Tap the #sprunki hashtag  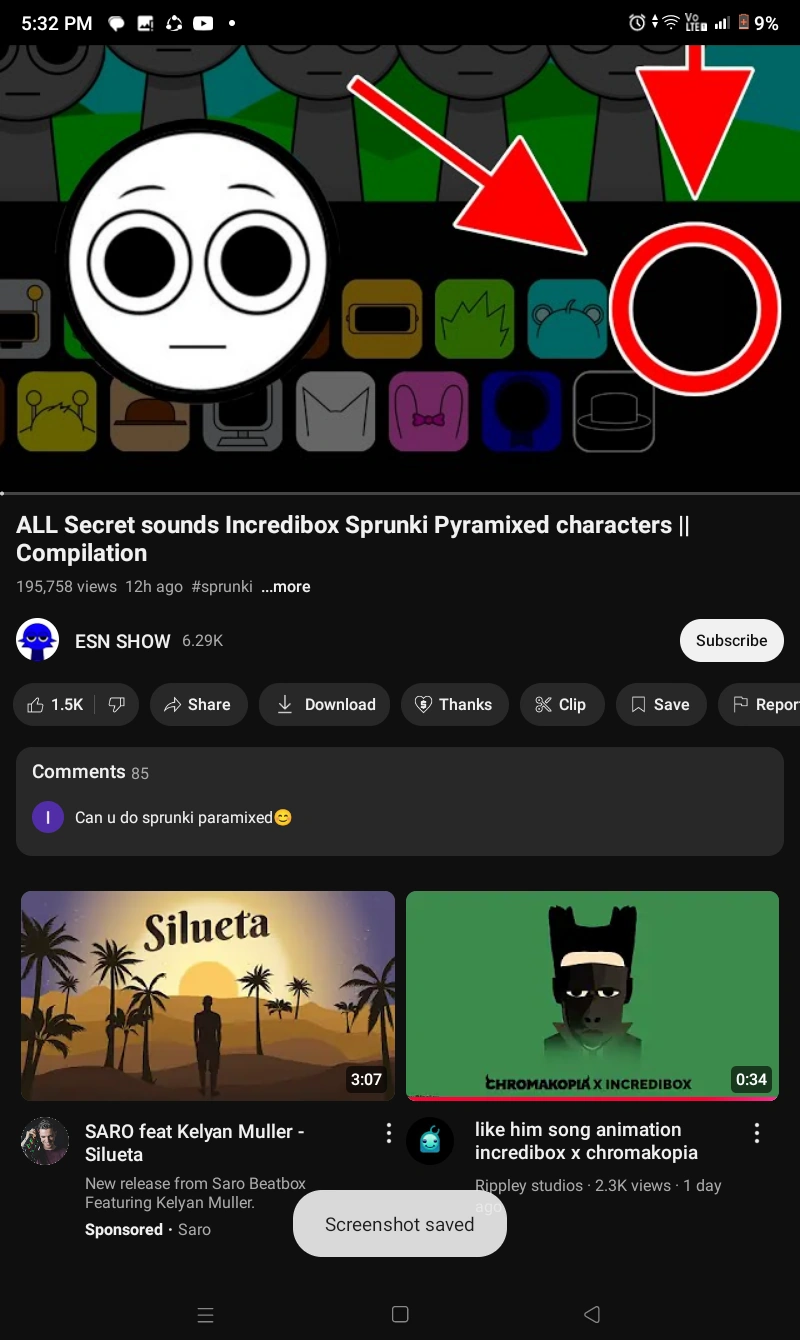click(x=222, y=587)
